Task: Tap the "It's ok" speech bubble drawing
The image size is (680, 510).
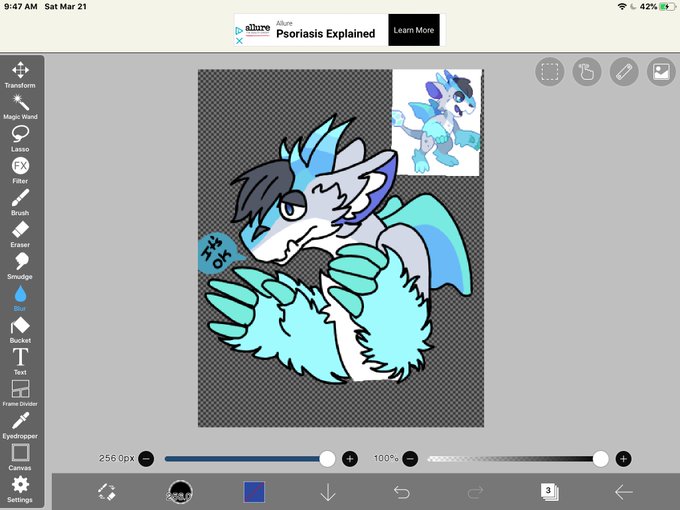Action: [x=219, y=254]
